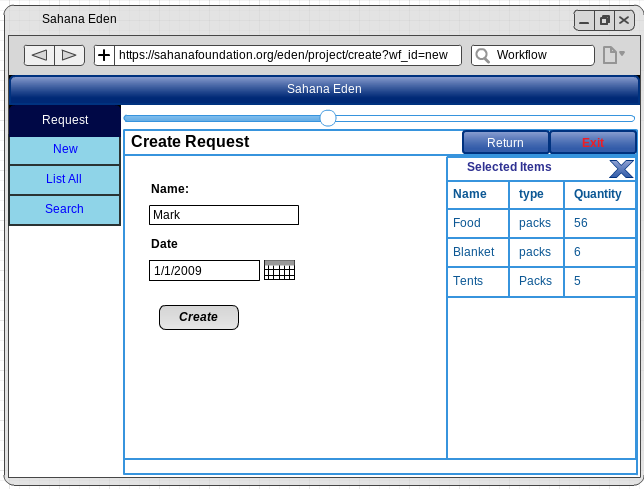The width and height of the screenshot is (644, 489).
Task: Click the Date text field
Action: click(x=204, y=270)
